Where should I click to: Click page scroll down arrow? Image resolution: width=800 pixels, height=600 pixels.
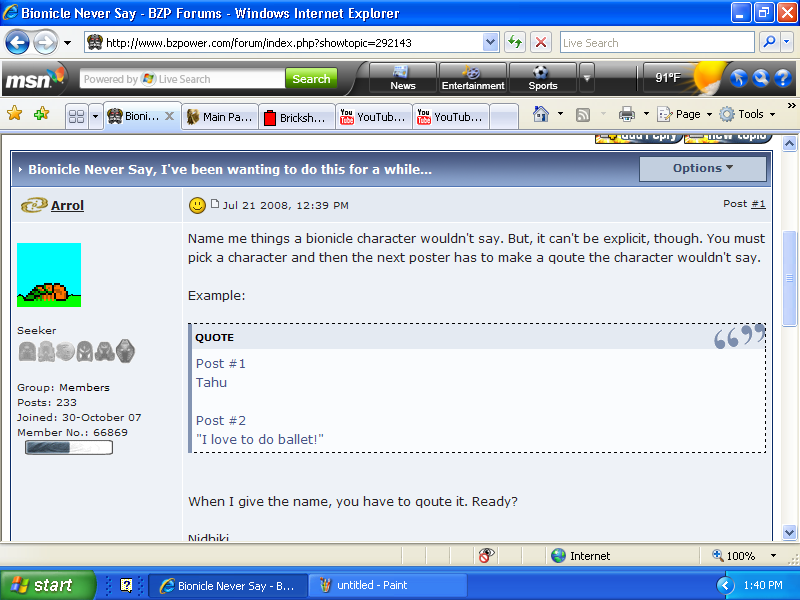[x=789, y=533]
